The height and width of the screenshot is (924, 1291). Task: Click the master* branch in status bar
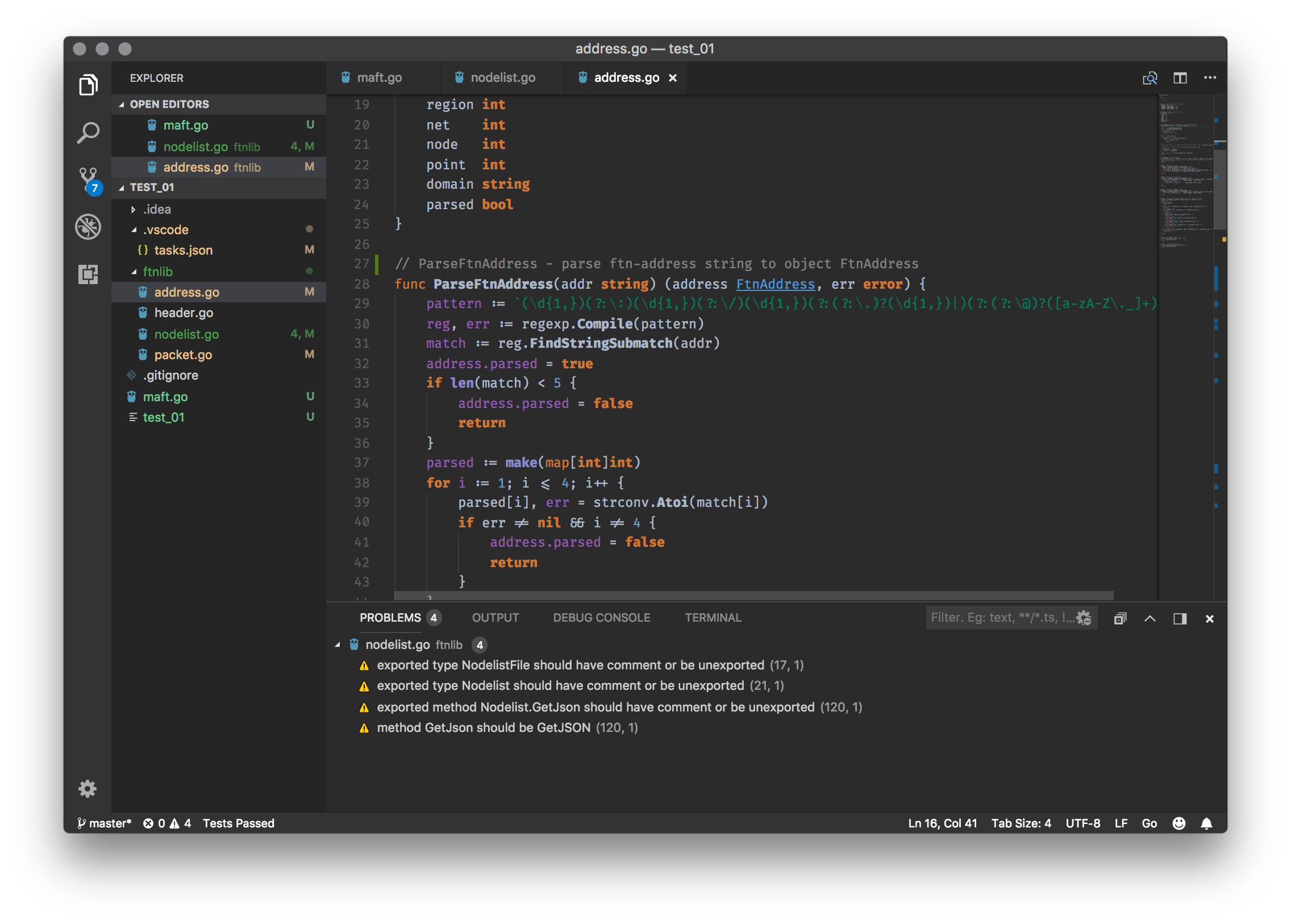[104, 823]
